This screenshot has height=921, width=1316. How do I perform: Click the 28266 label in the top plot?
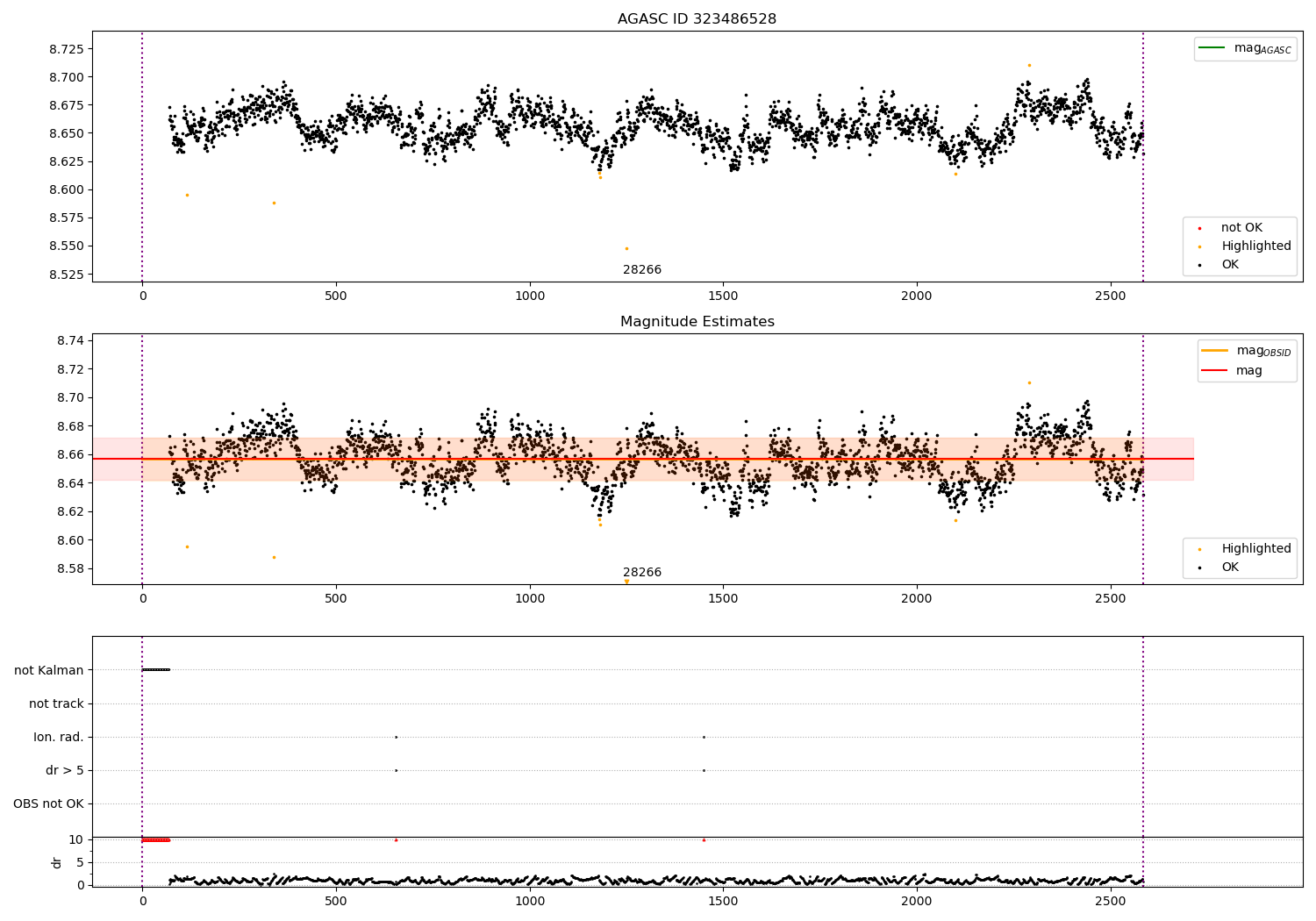pos(642,269)
